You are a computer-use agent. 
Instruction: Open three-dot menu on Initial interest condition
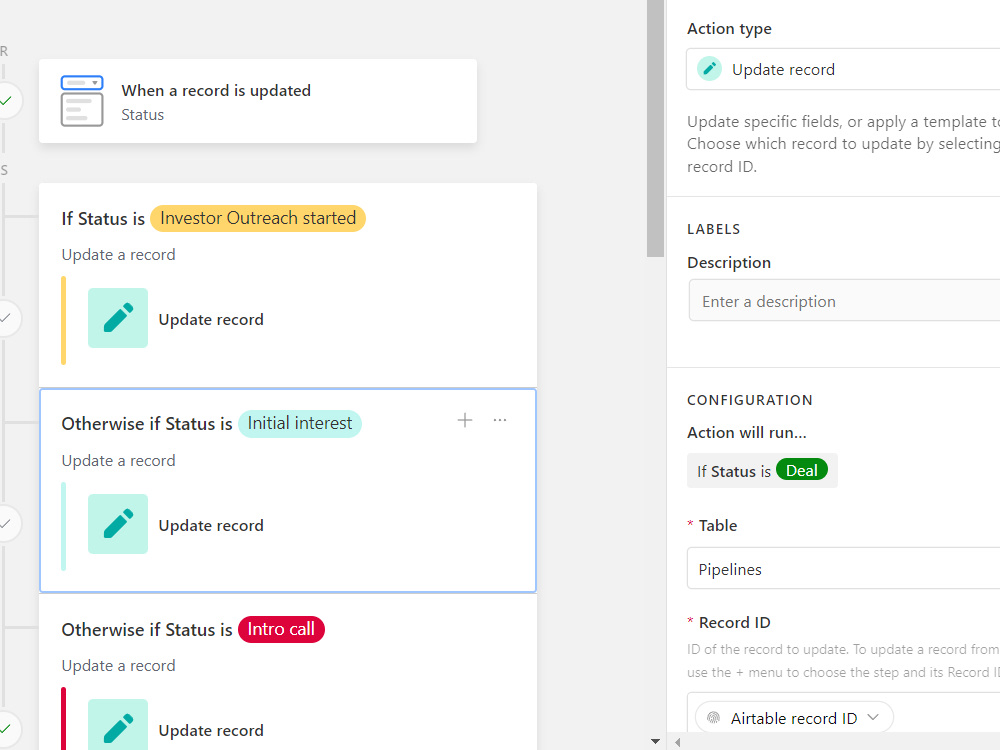[500, 420]
